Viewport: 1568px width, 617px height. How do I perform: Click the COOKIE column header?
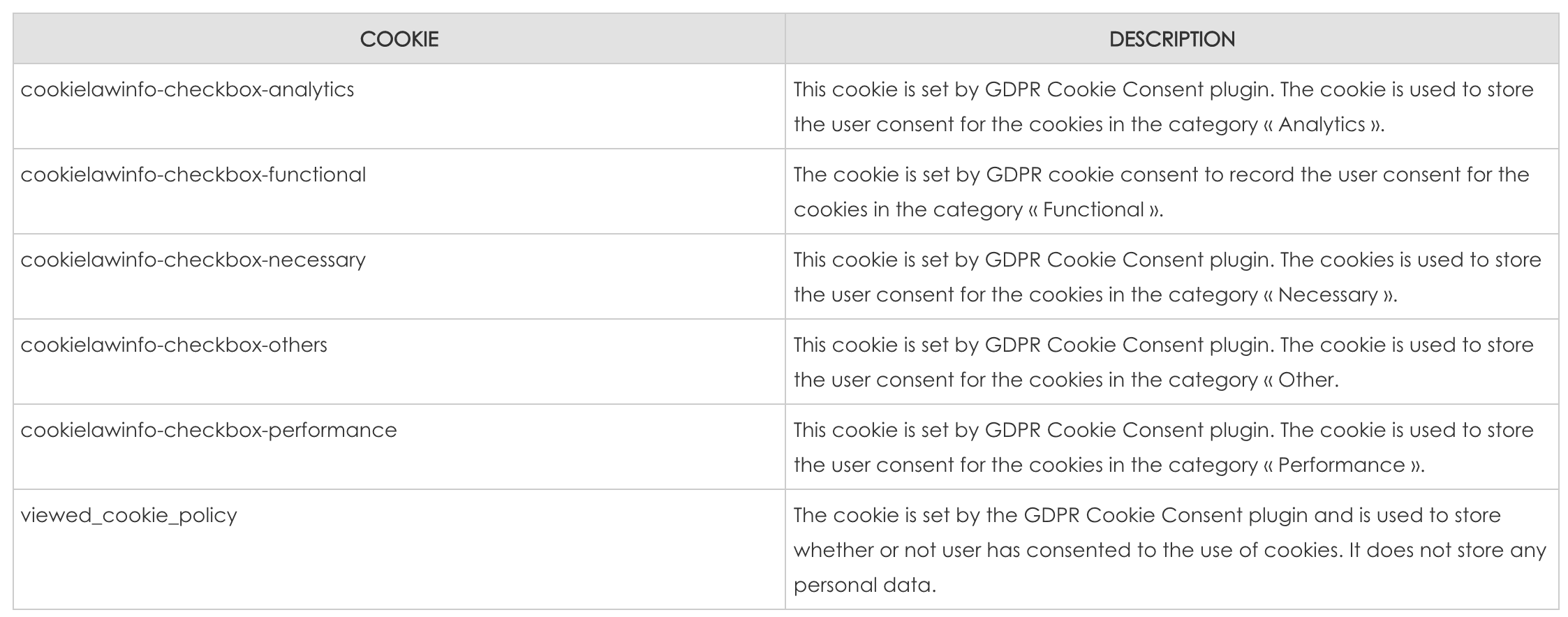pyautogui.click(x=399, y=39)
